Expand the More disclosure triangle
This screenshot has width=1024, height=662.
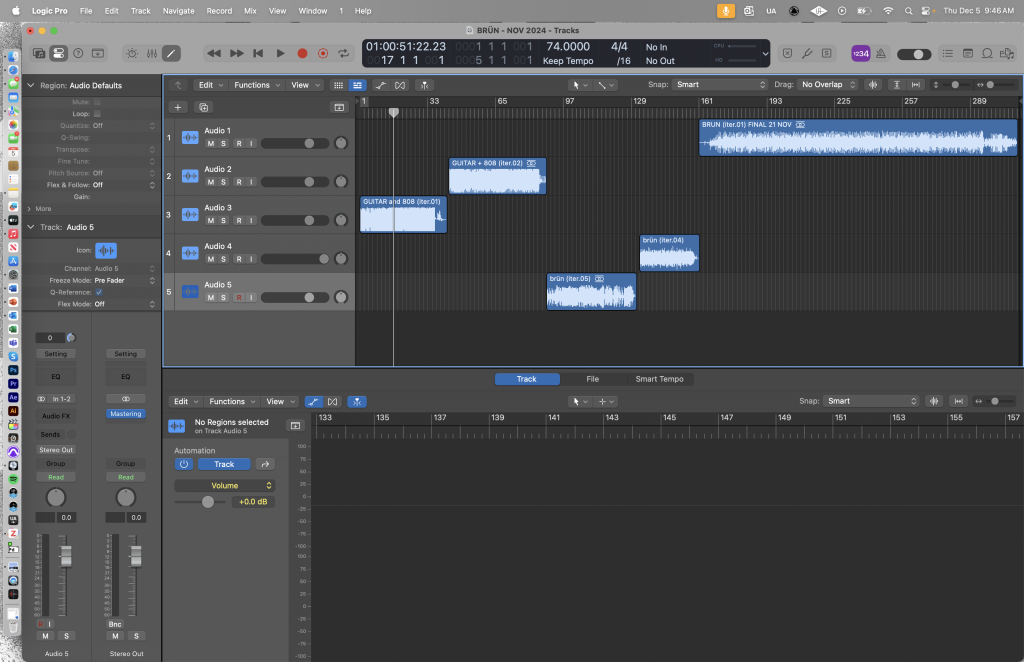(29, 209)
